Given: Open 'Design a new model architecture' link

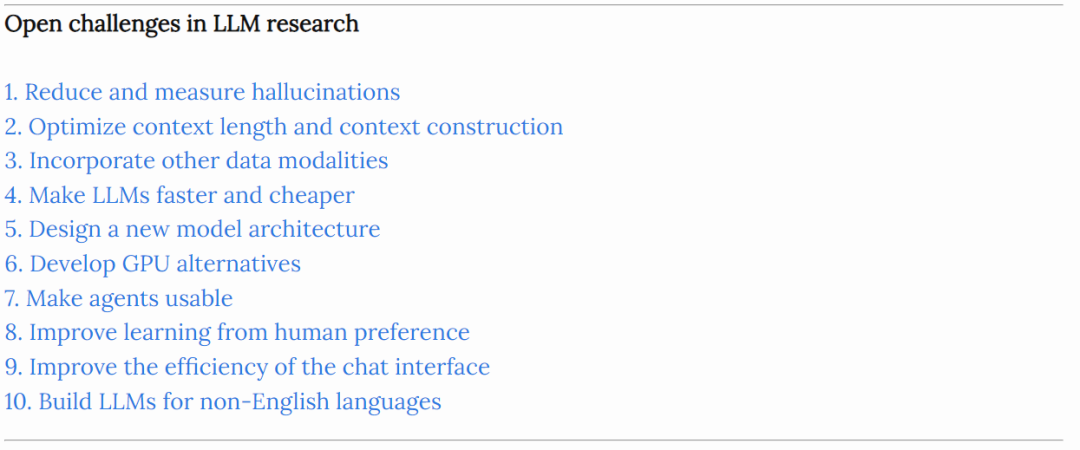Looking at the screenshot, I should click(192, 229).
